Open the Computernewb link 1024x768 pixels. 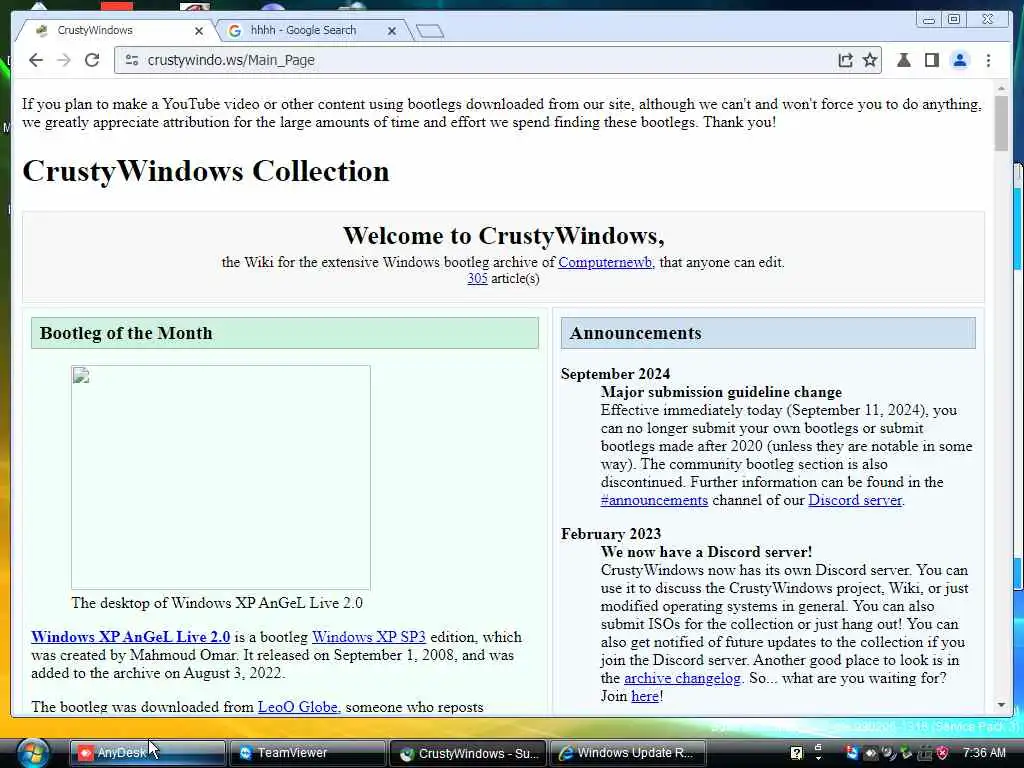click(605, 263)
